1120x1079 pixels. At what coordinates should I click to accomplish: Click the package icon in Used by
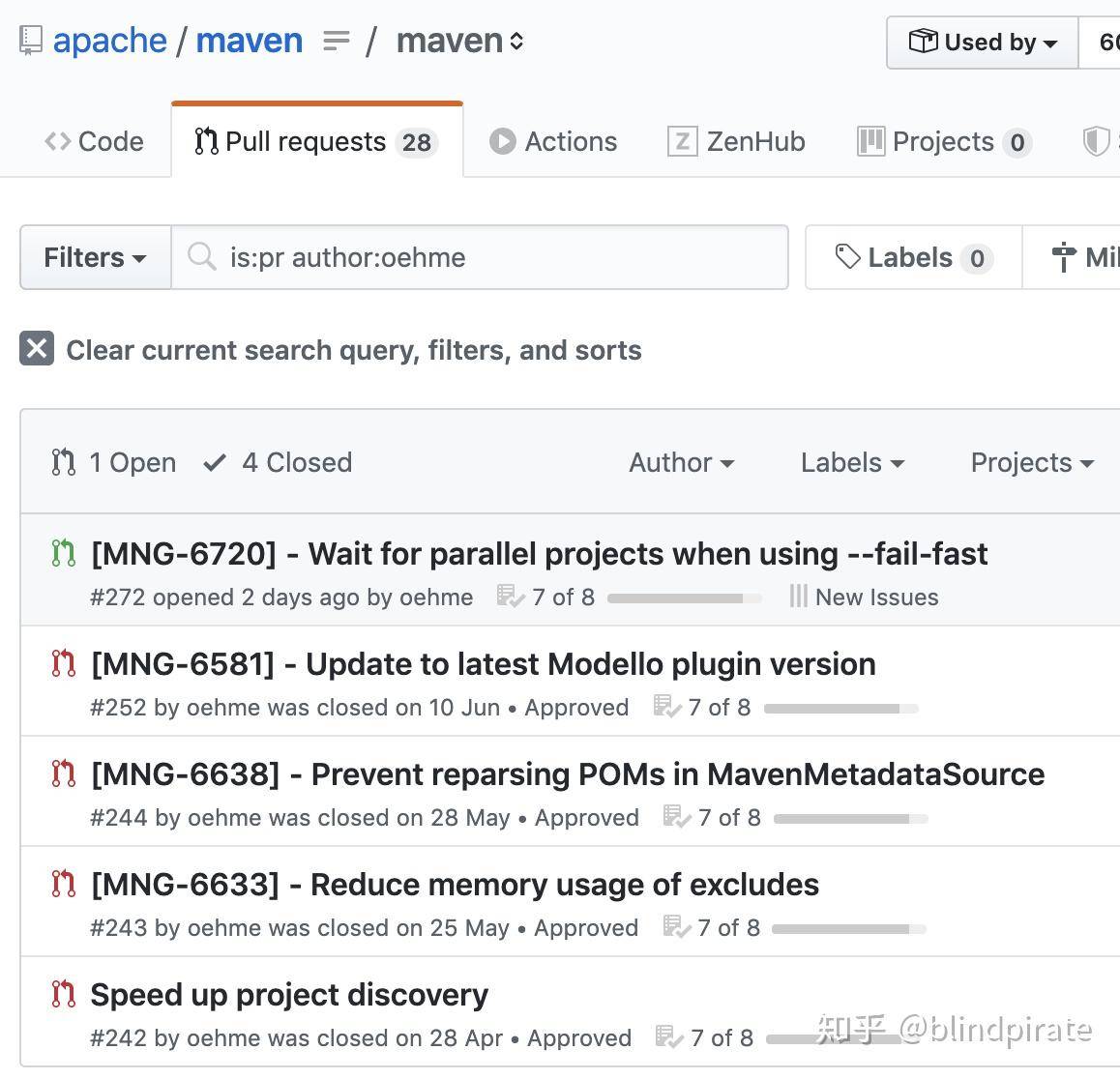click(923, 41)
